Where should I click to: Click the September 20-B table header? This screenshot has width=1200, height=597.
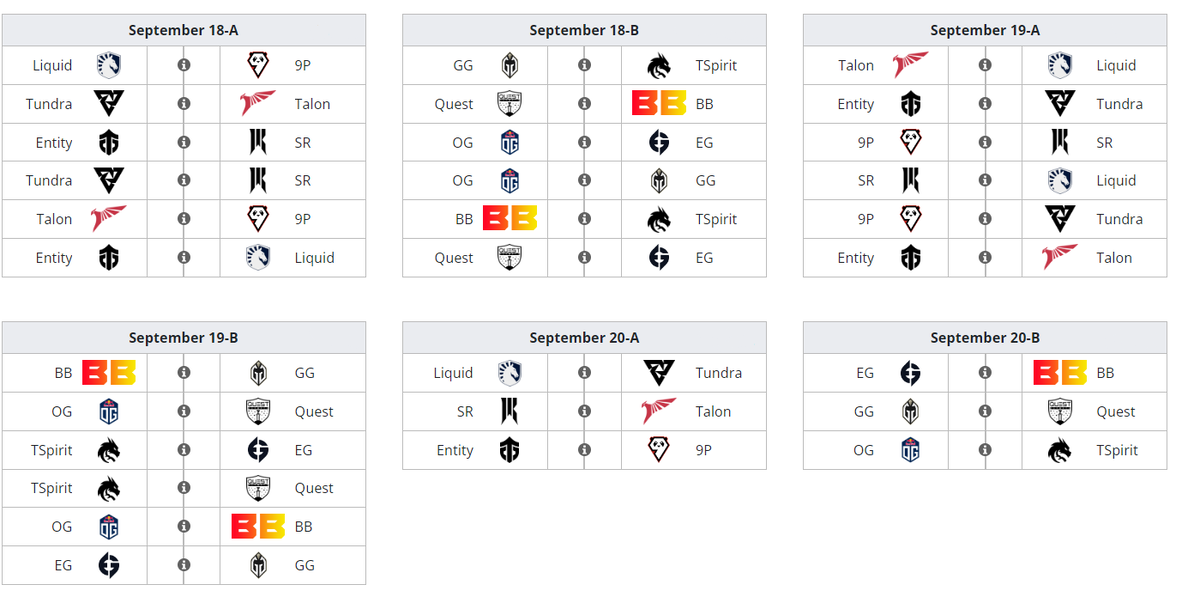click(x=986, y=337)
